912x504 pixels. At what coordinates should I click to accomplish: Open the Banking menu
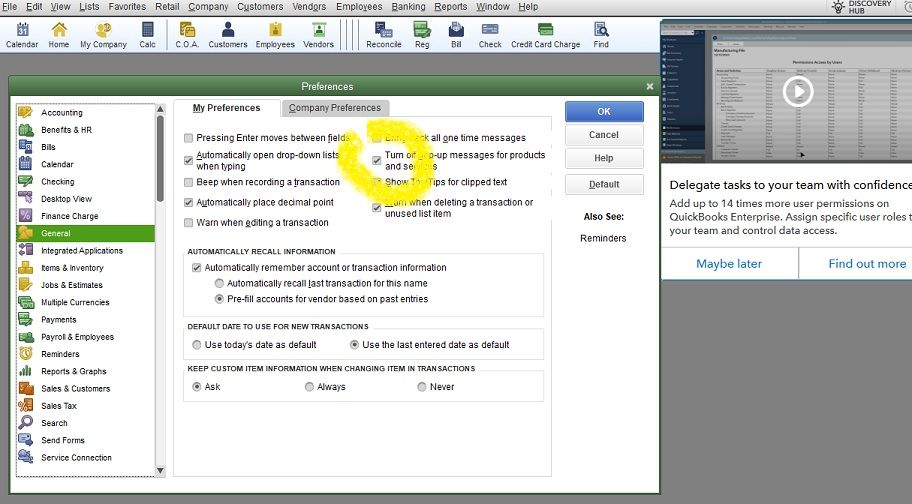pos(408,7)
